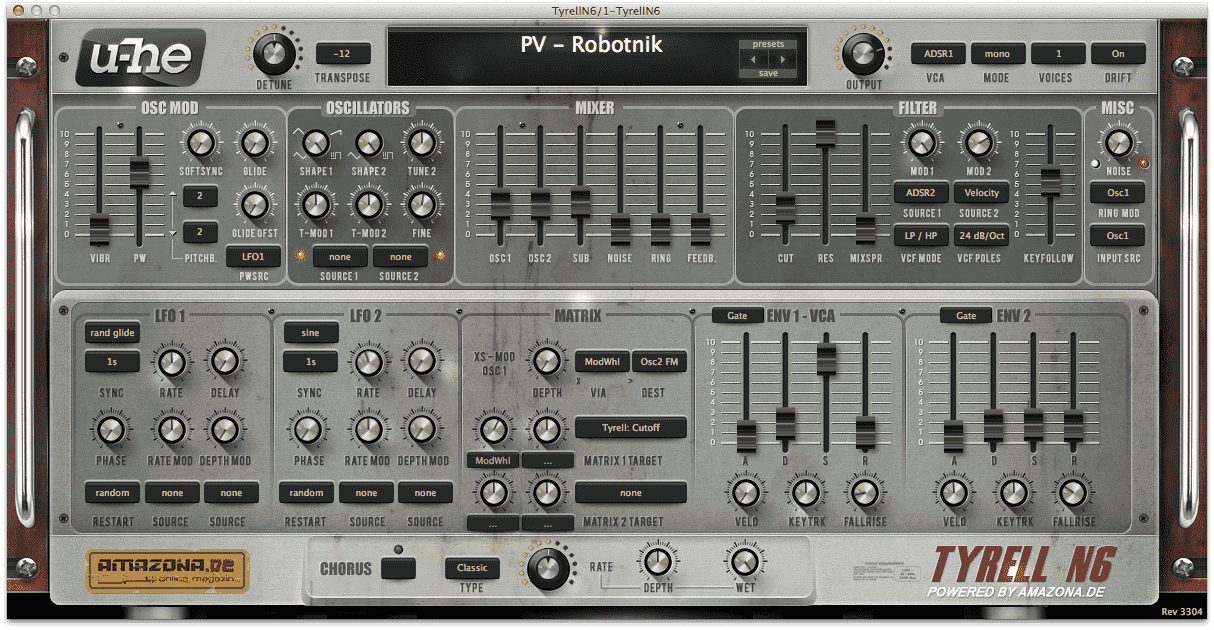Open the Classic chorus type selector
Viewport: 1214px width, 630px height.
click(471, 568)
